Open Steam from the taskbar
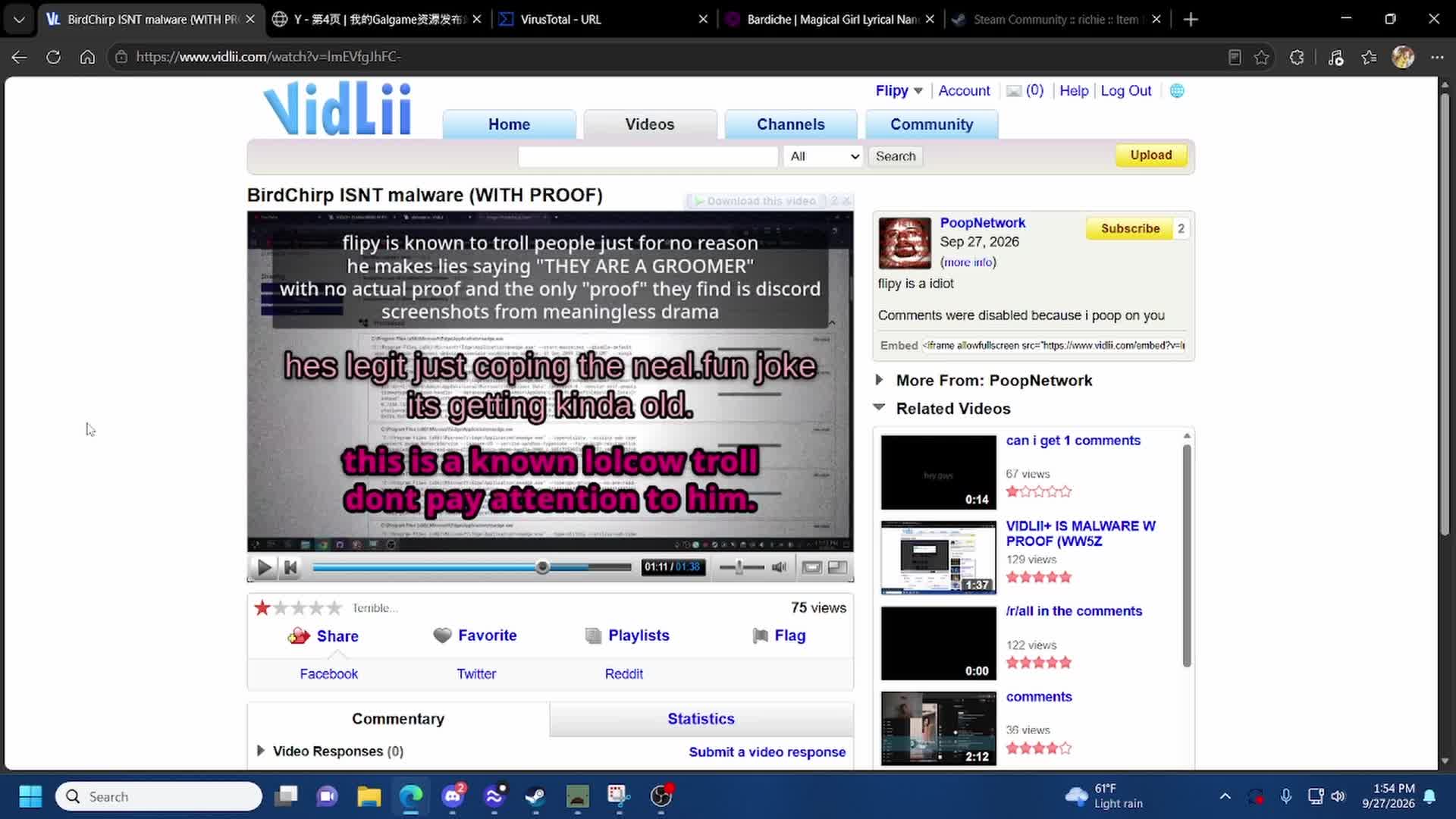1456x819 pixels. 535,796
